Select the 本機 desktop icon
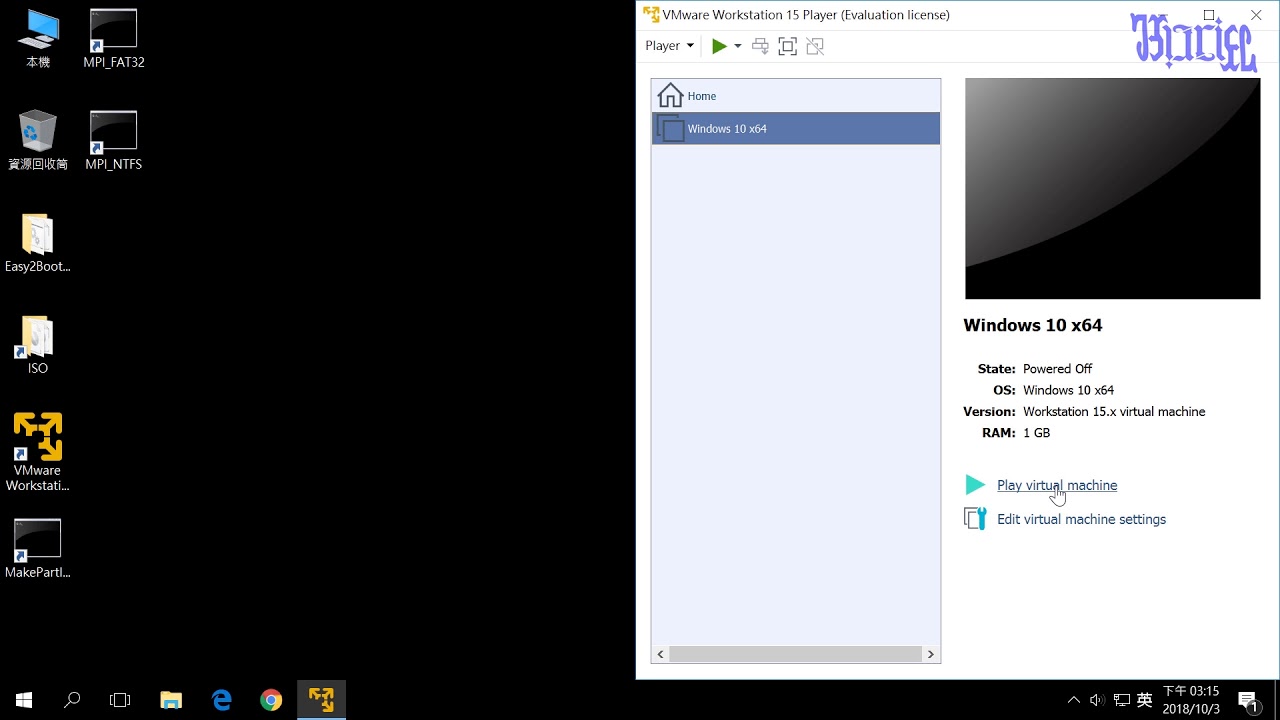The image size is (1280, 720). 38,39
